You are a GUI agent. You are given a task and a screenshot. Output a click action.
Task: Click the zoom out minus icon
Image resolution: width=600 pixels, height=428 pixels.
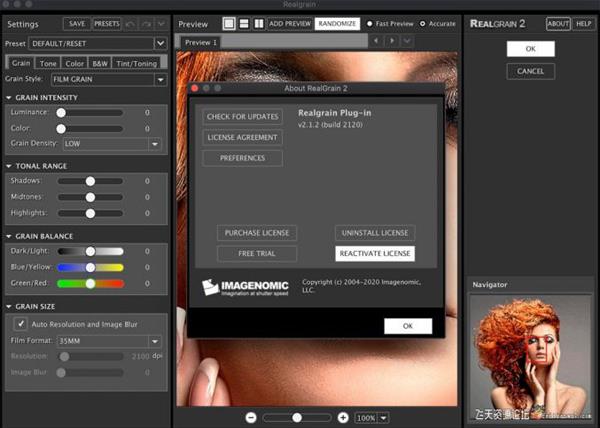250,416
